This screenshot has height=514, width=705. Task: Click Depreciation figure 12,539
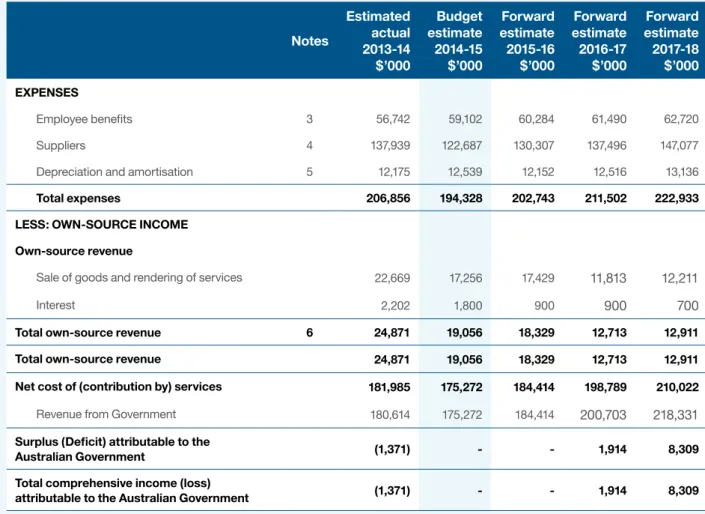coord(465,172)
